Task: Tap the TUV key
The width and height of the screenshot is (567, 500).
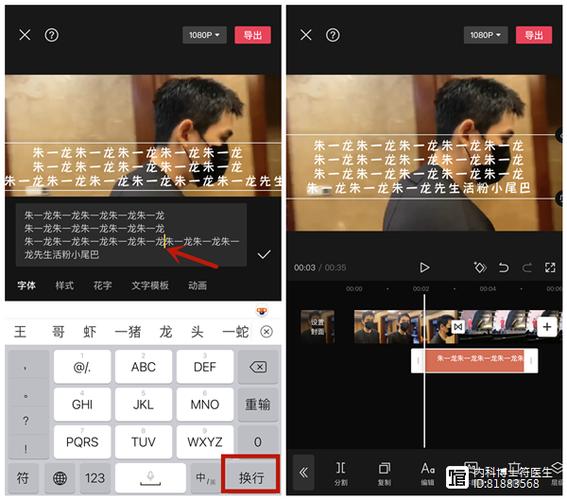Action: tap(144, 442)
